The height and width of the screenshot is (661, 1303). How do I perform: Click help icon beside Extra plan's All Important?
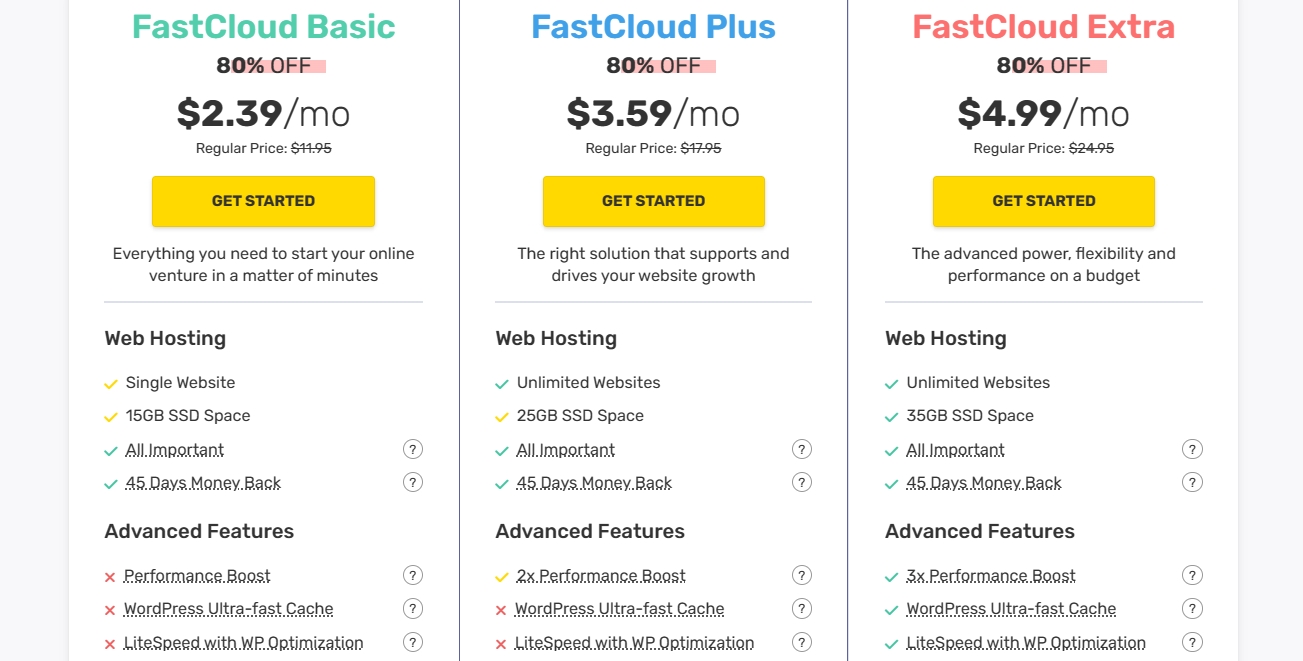coord(1192,449)
